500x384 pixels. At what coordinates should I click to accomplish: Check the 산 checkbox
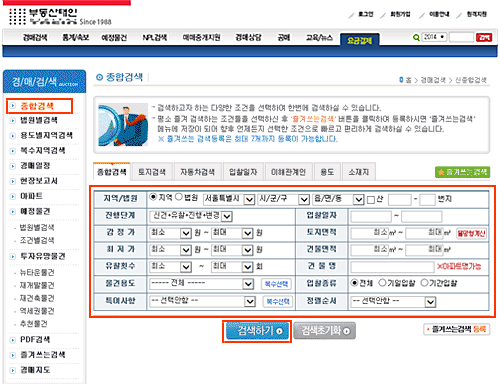(371, 200)
